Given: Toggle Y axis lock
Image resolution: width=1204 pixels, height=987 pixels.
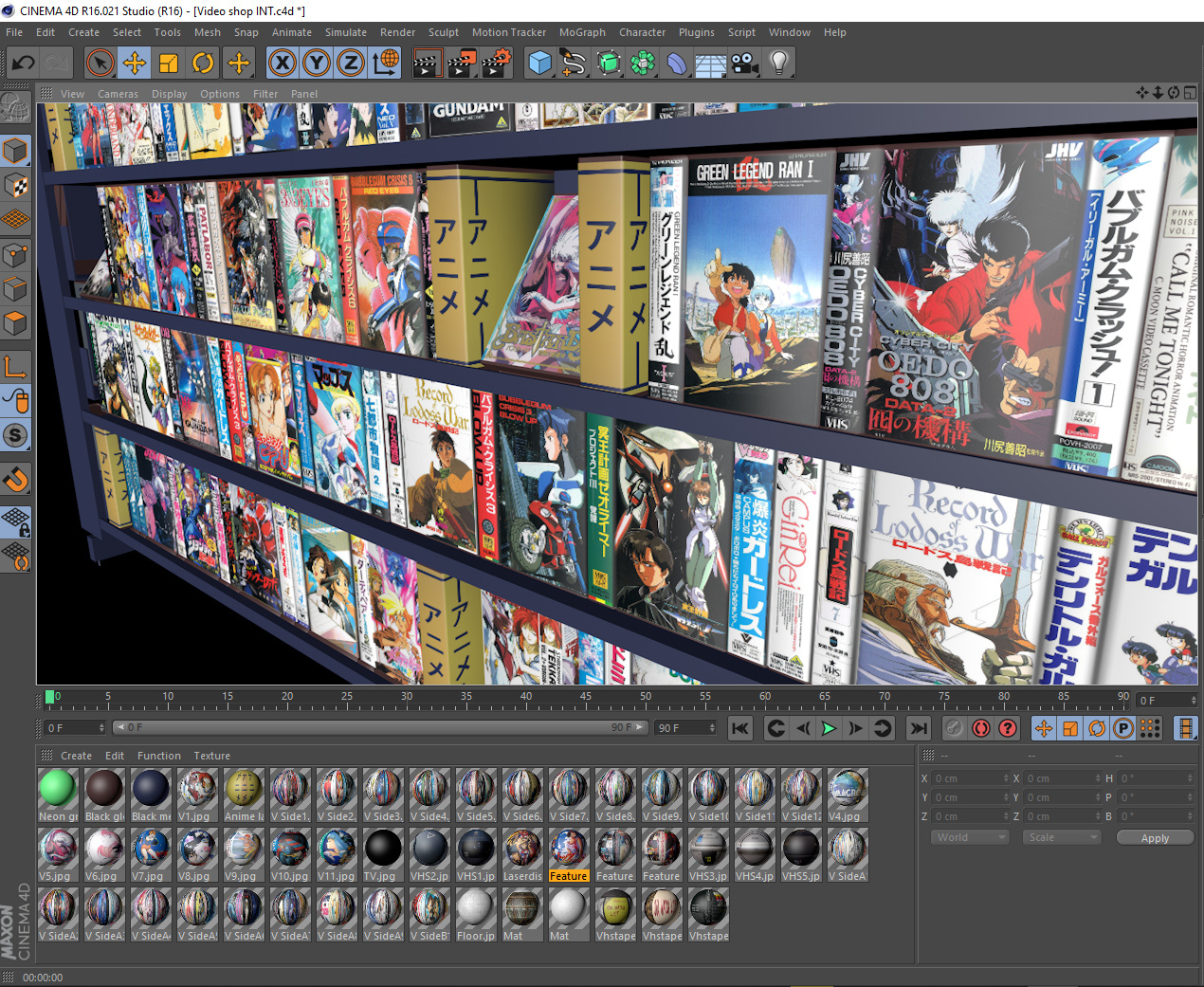Looking at the screenshot, I should tap(316, 64).
